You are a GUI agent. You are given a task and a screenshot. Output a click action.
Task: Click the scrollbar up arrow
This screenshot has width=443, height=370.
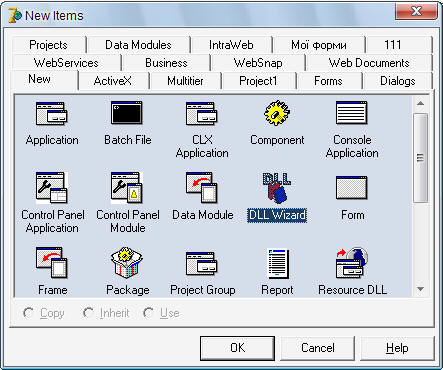tap(421, 104)
